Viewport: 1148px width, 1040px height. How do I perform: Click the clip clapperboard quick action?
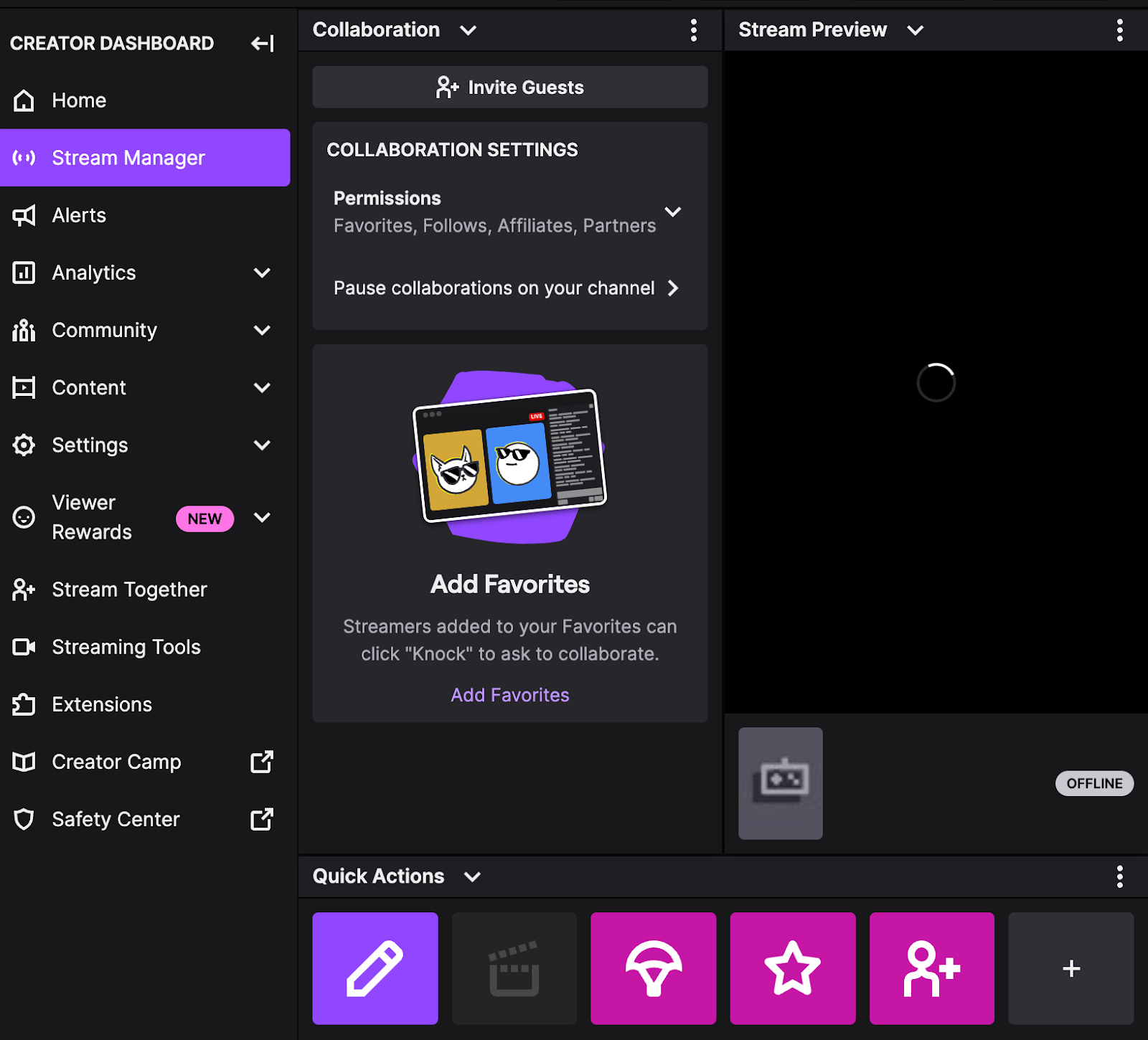(514, 968)
